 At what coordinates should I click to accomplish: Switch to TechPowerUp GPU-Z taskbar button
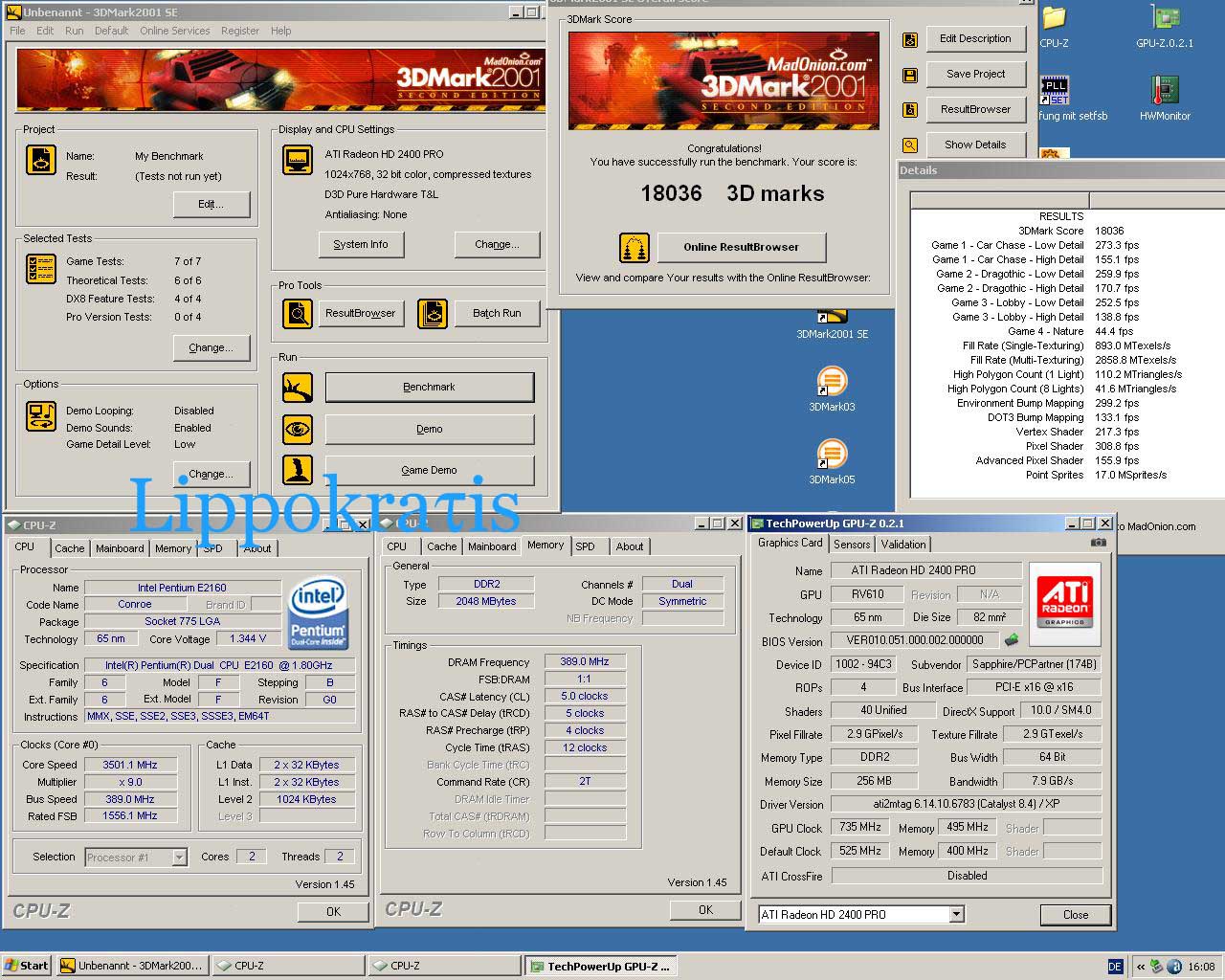point(600,966)
